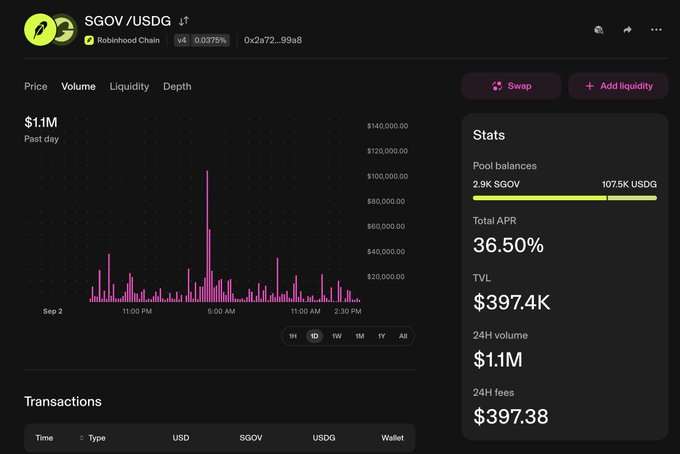Image resolution: width=680 pixels, height=454 pixels.
Task: Select the 1D time range
Action: pos(314,336)
